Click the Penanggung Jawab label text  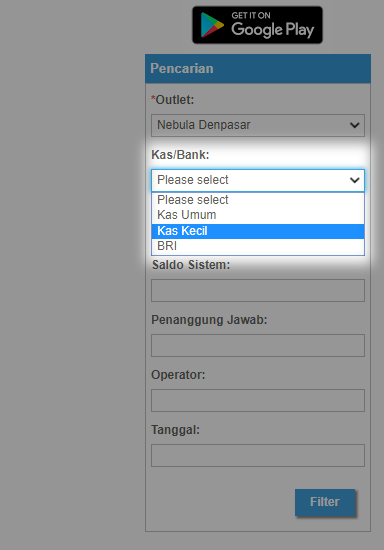pyautogui.click(x=209, y=320)
